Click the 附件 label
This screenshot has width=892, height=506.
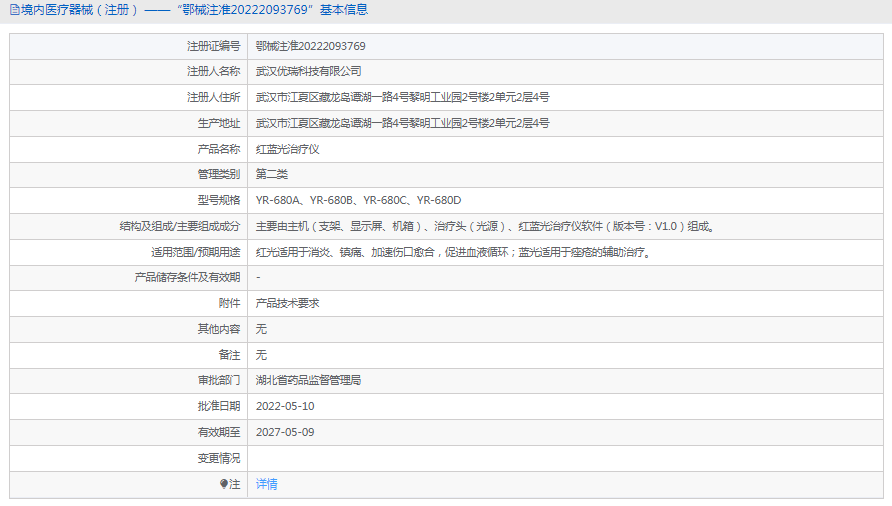click(x=229, y=303)
